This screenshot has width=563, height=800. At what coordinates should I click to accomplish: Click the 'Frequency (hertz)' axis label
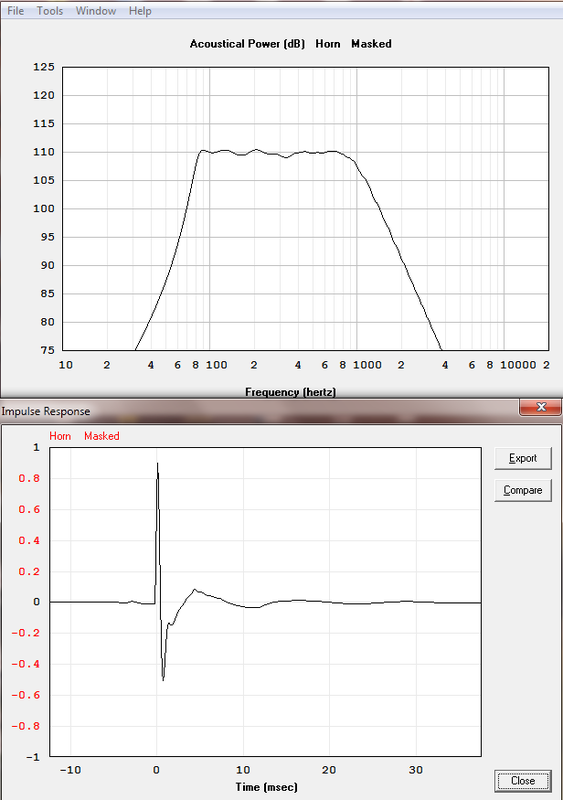pyautogui.click(x=290, y=392)
